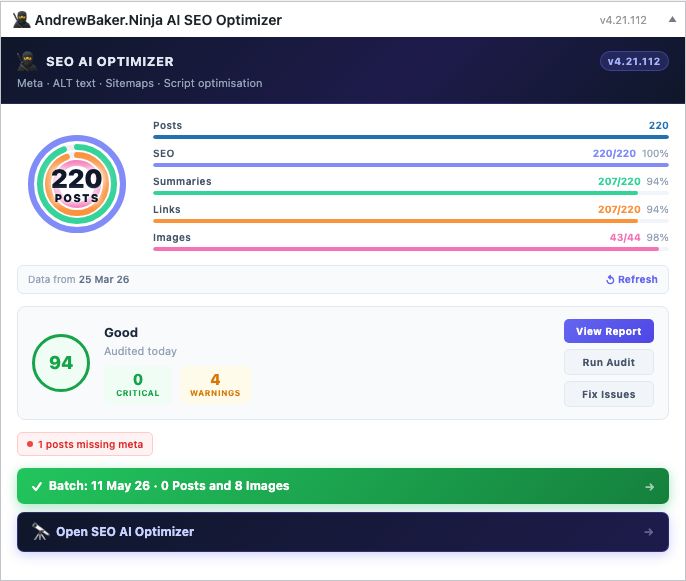Viewport: 686px width, 581px height.
Task: Click the 43/44 Images value
Action: 625,238
